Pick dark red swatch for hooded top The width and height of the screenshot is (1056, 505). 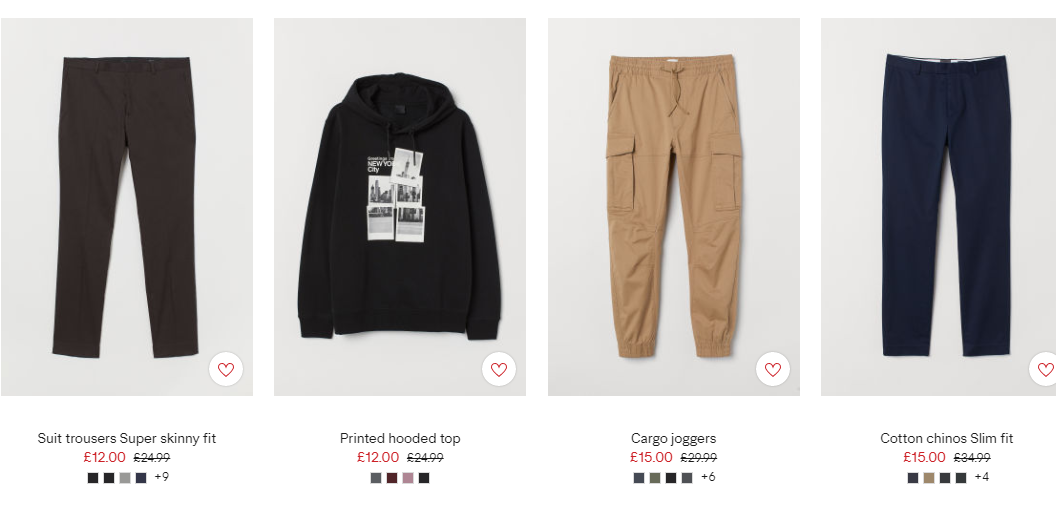(392, 478)
